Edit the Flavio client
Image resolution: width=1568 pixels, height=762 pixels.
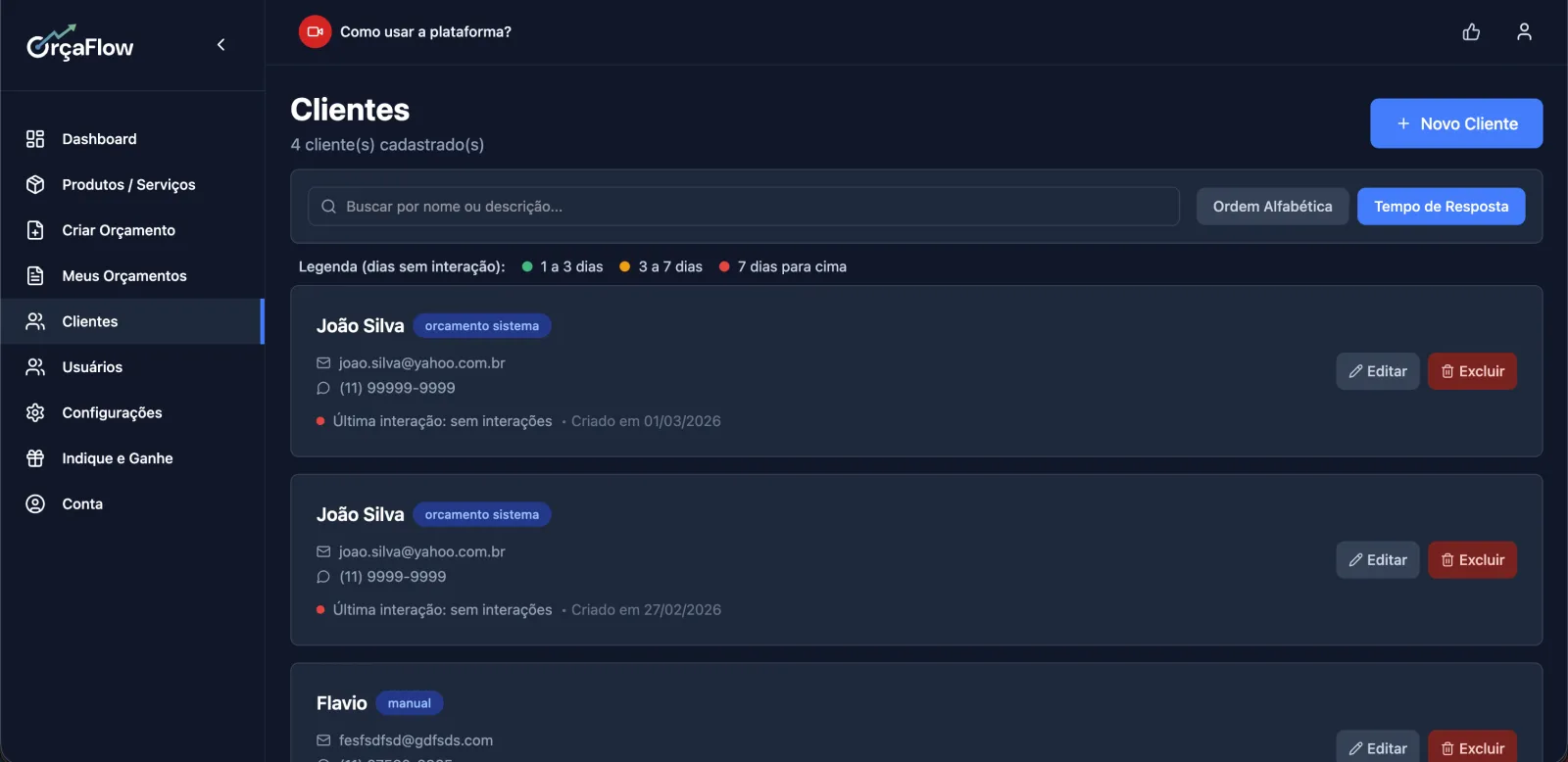(x=1378, y=747)
